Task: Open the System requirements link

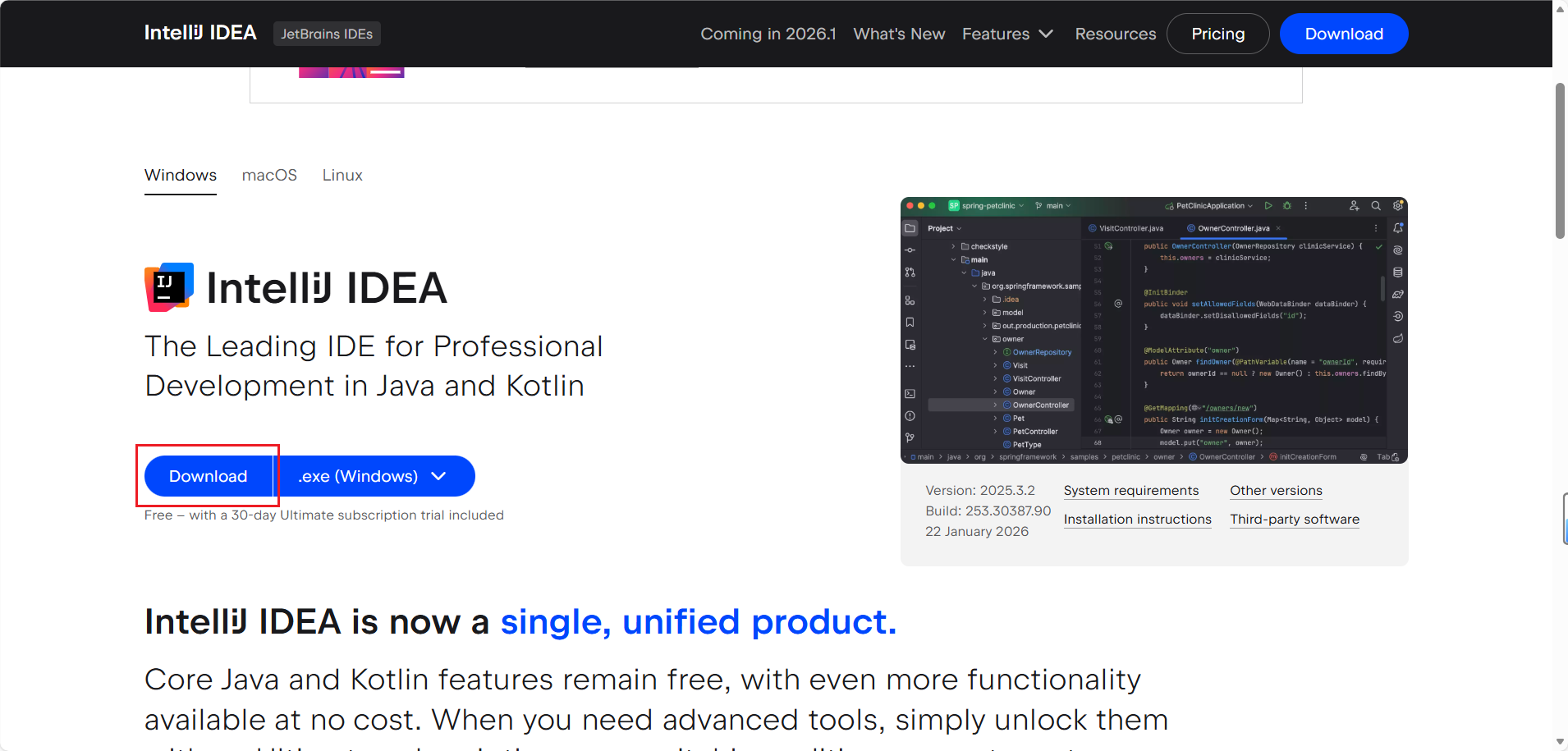Action: (x=1131, y=491)
